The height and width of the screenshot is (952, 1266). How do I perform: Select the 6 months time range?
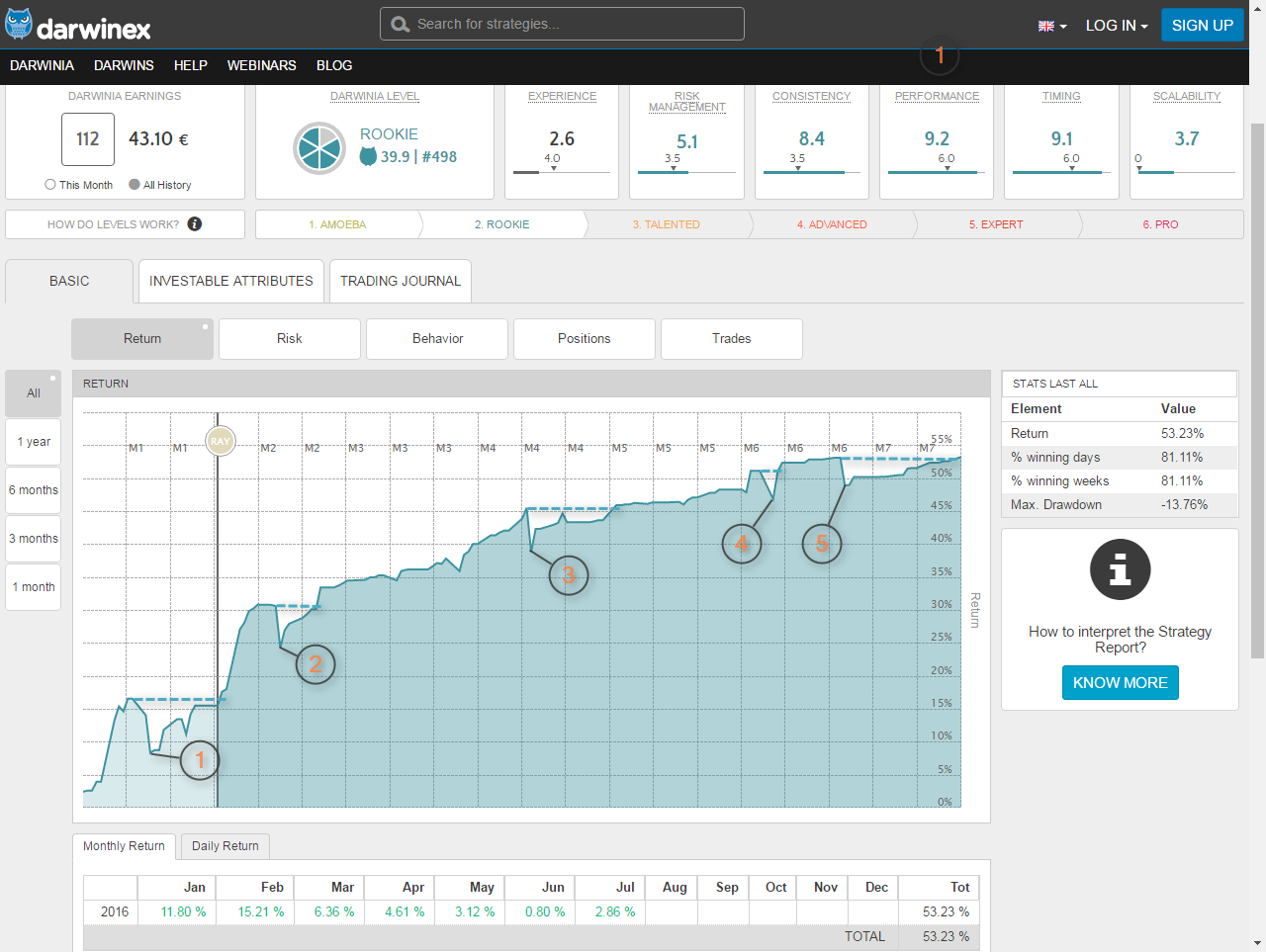[x=34, y=490]
